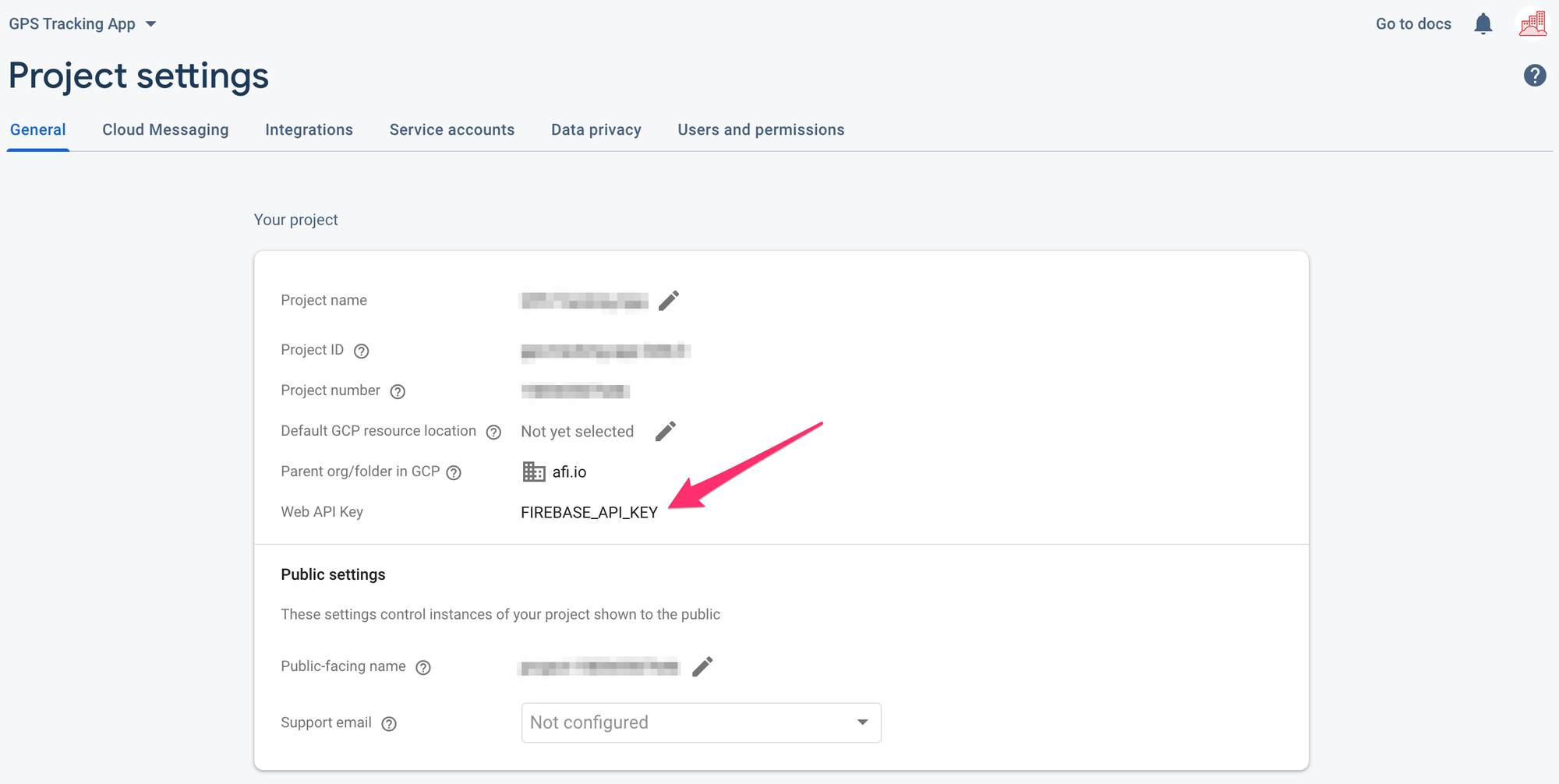Open the Go to docs link
Screen dimensions: 1559x784
click(1412, 23)
